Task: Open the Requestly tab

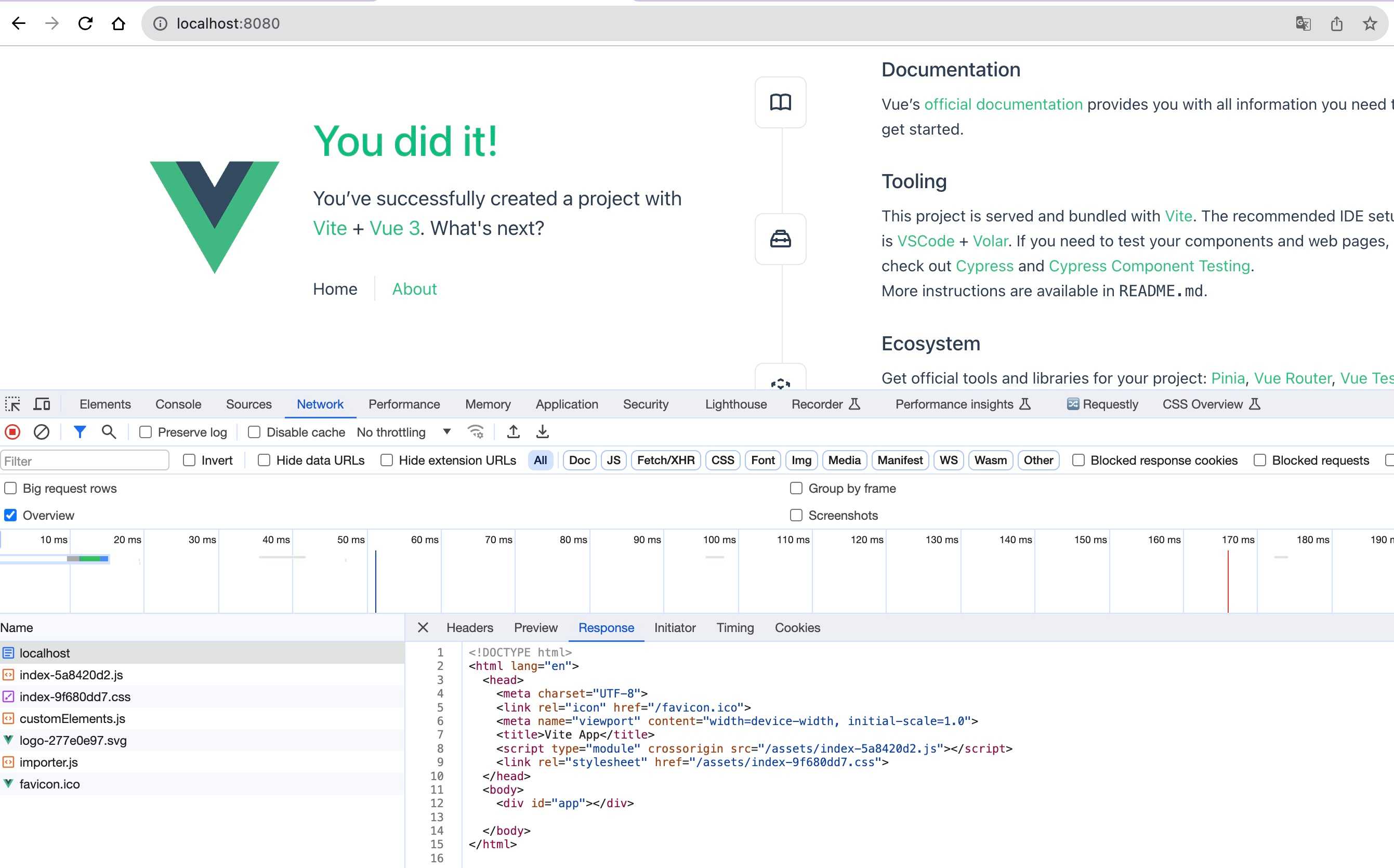Action: [1102, 404]
